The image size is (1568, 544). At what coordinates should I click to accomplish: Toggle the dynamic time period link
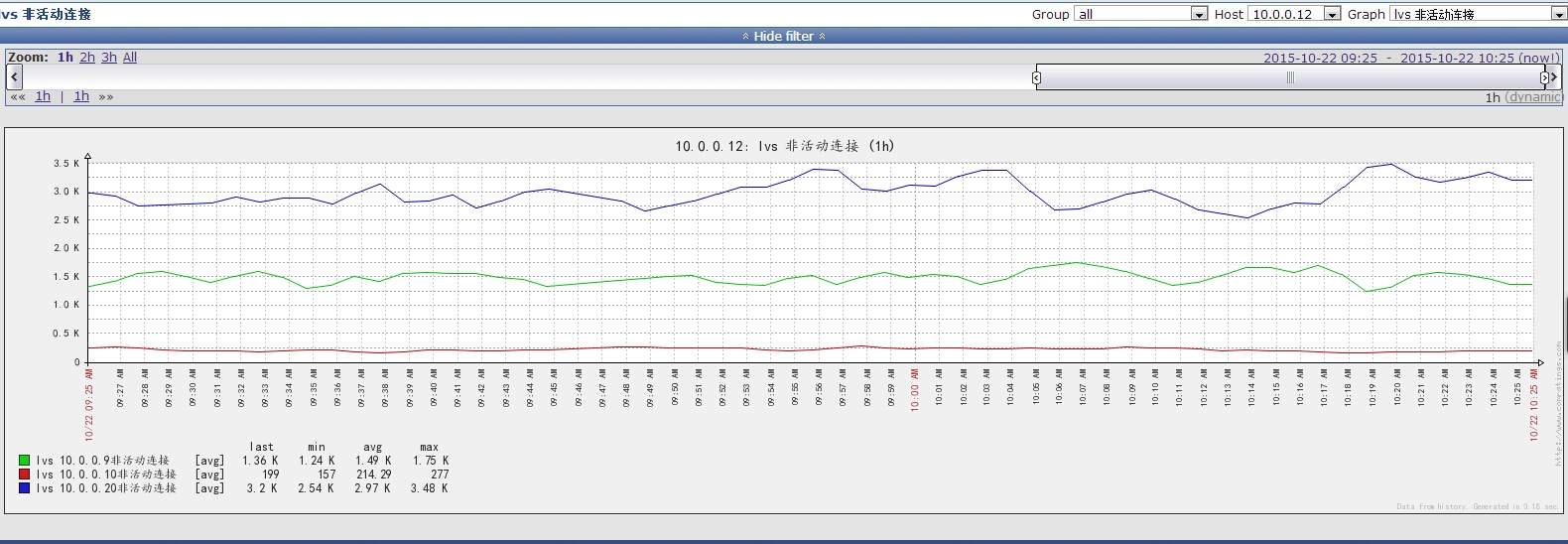[x=1534, y=97]
